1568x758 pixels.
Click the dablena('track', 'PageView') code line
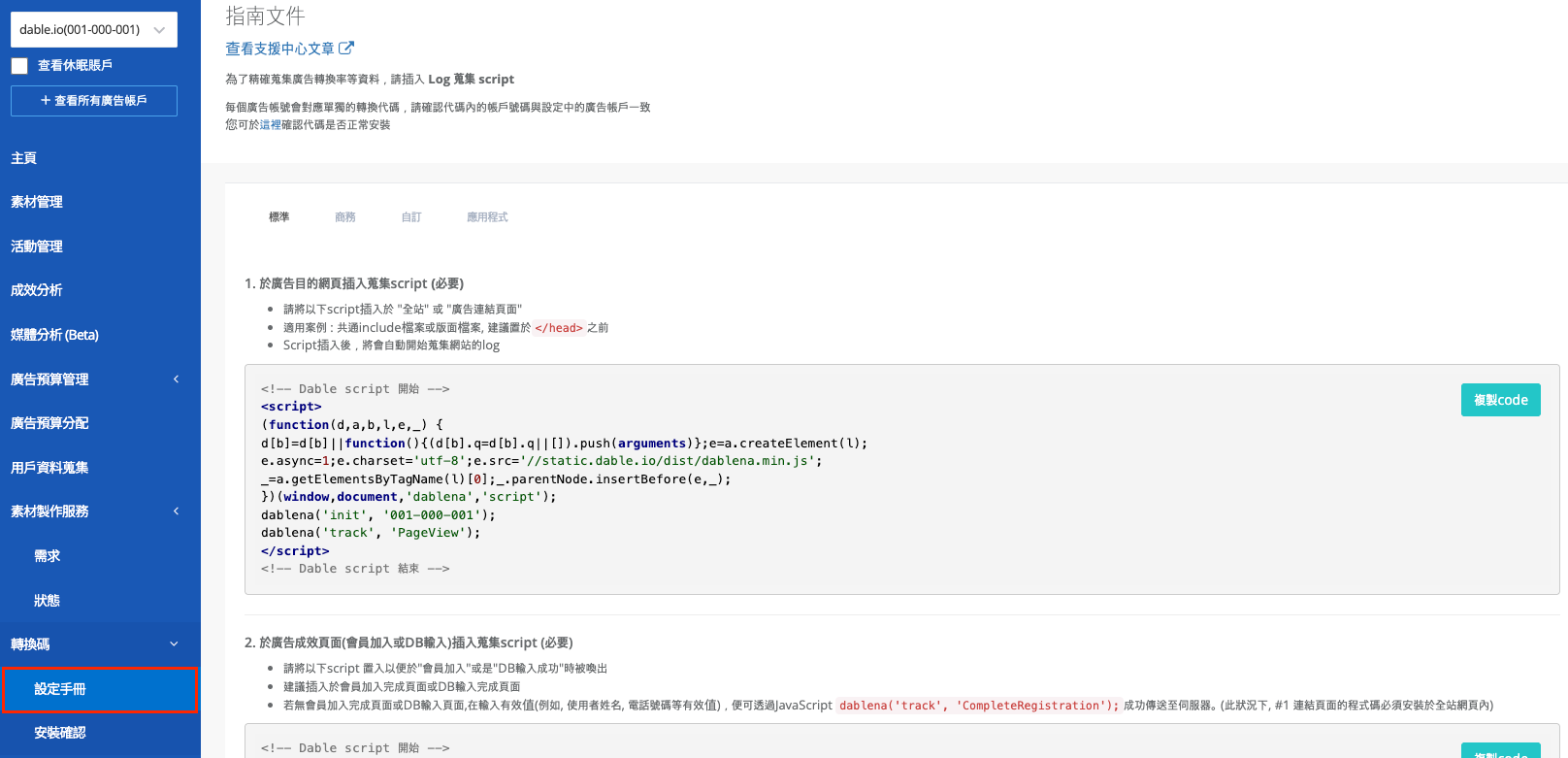tap(371, 533)
